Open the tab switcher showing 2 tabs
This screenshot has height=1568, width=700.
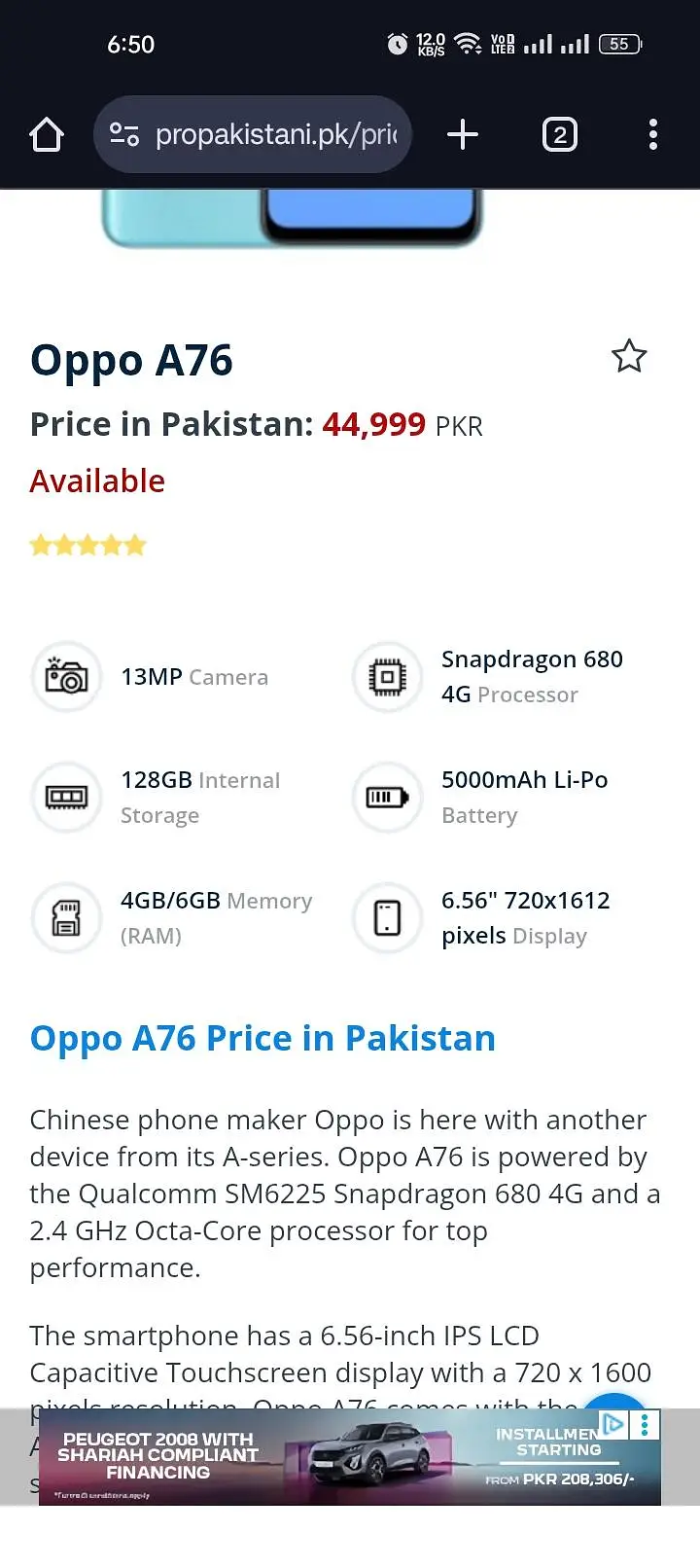click(x=559, y=135)
